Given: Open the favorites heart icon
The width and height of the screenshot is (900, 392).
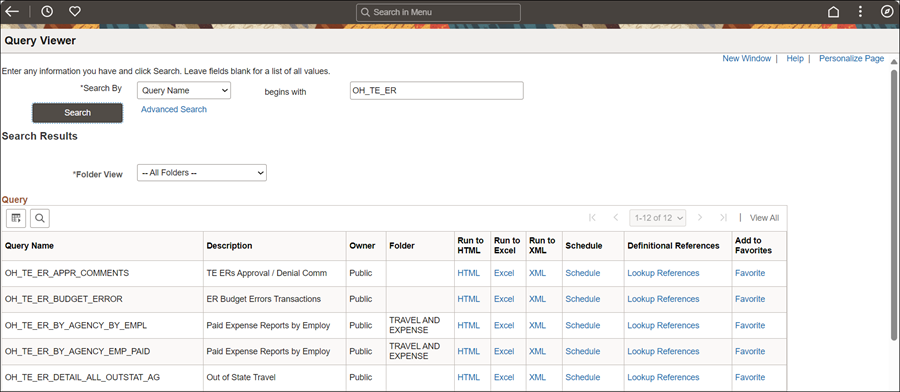Looking at the screenshot, I should pos(75,11).
